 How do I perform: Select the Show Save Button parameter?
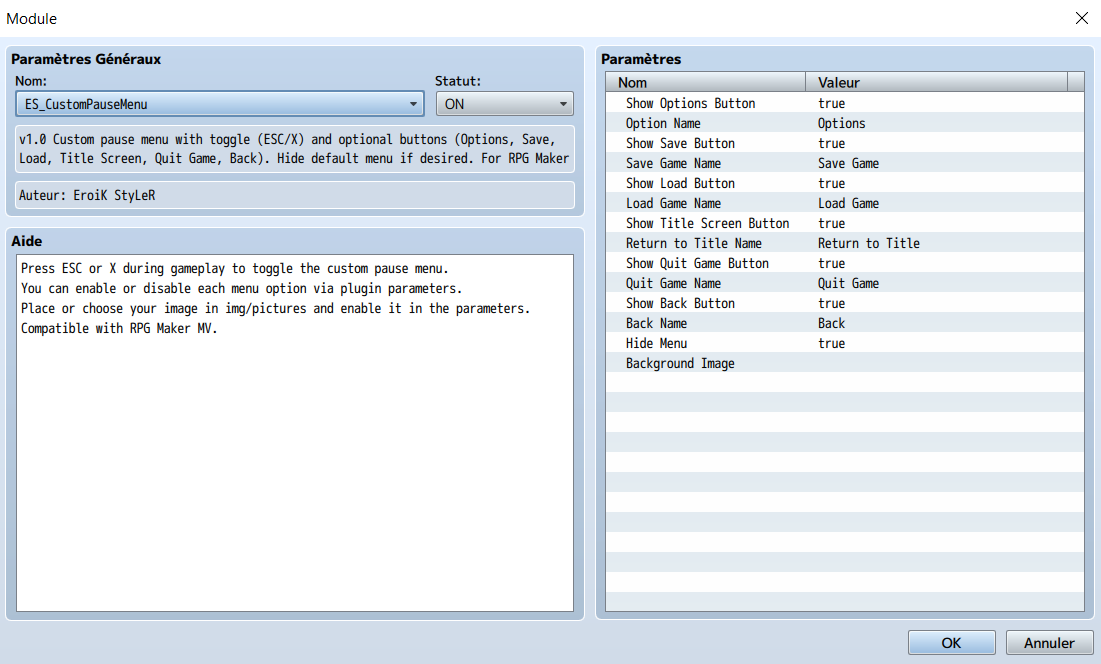click(845, 143)
